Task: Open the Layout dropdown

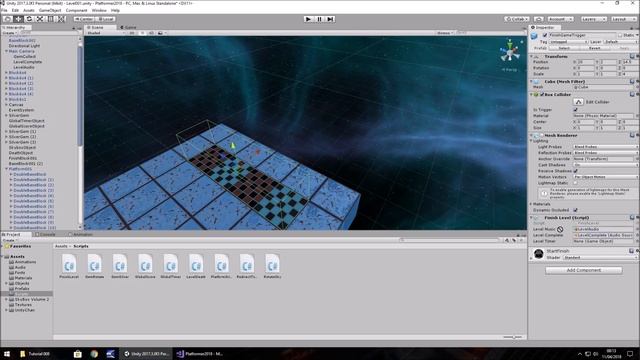Action: pyautogui.click(x=623, y=19)
